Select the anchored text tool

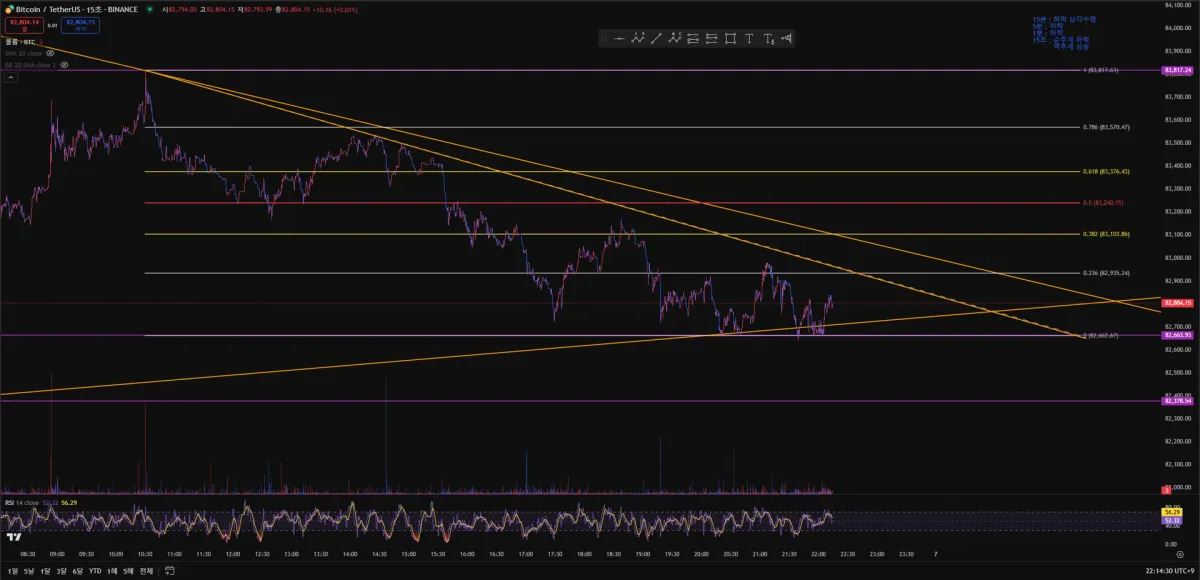point(768,38)
